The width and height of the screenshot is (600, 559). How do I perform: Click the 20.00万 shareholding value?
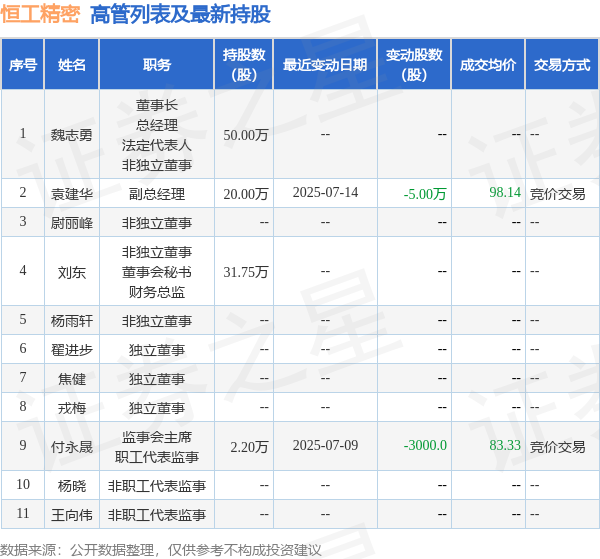click(x=246, y=194)
